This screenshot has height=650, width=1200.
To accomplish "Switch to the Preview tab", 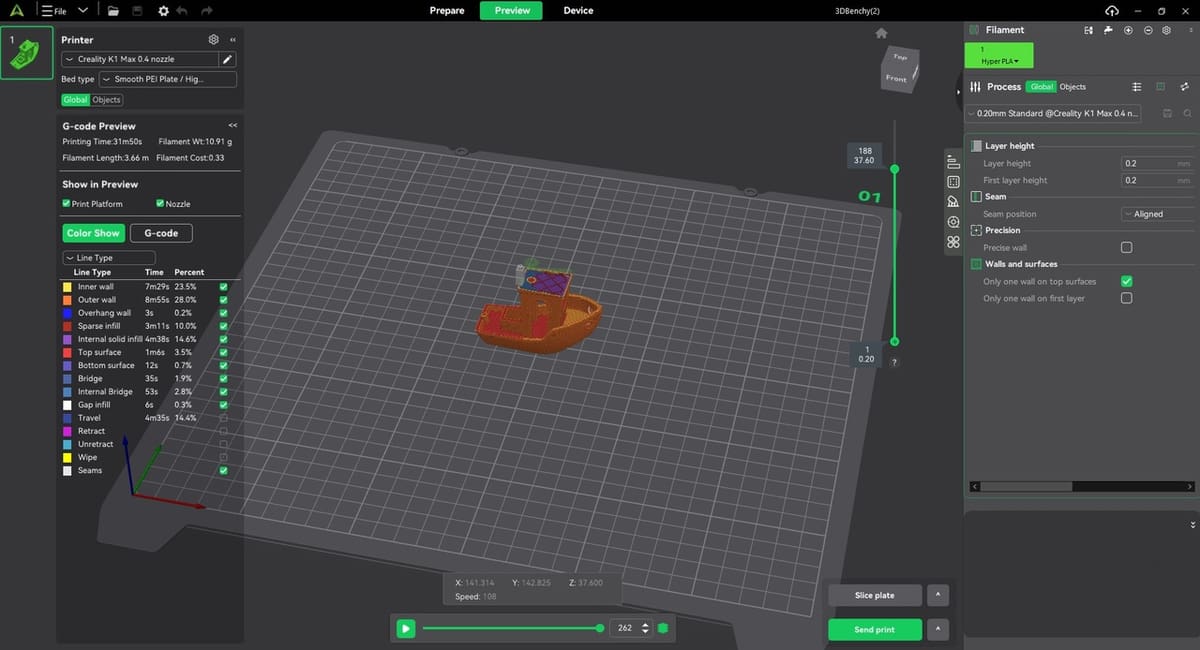I will [512, 11].
